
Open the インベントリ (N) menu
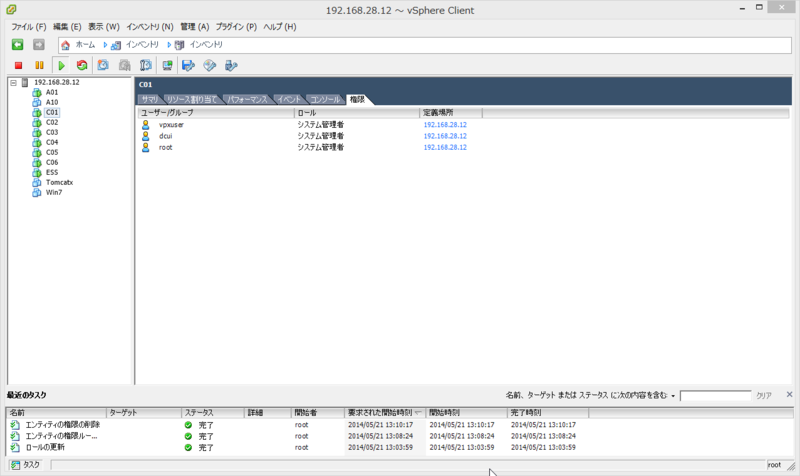click(149, 27)
